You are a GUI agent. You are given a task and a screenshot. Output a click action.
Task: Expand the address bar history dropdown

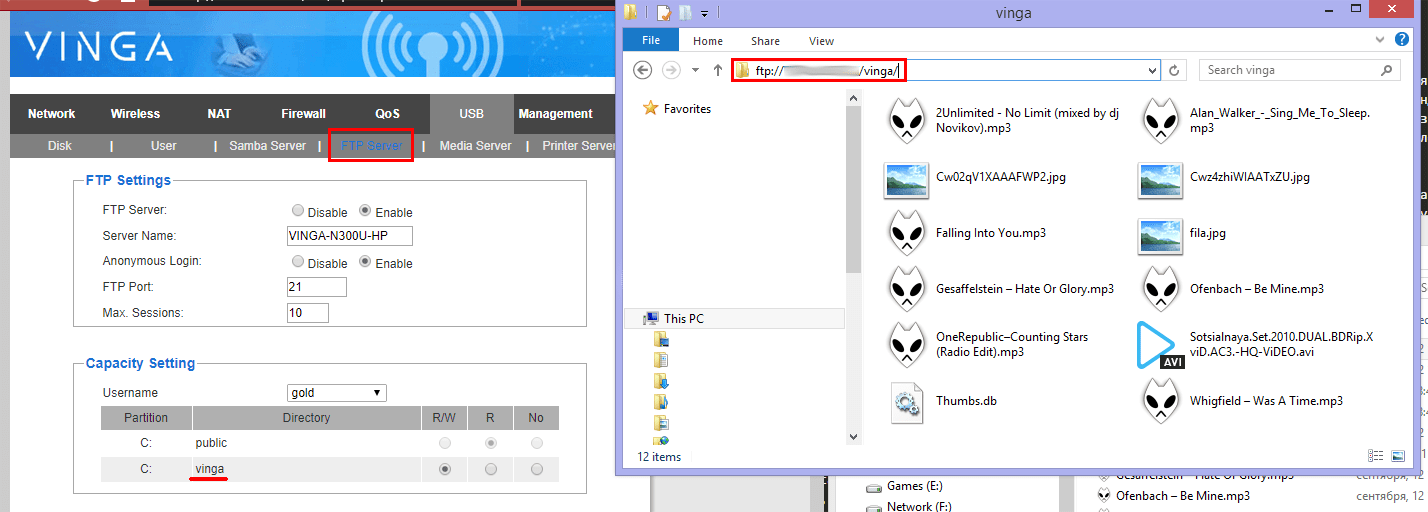[1153, 70]
